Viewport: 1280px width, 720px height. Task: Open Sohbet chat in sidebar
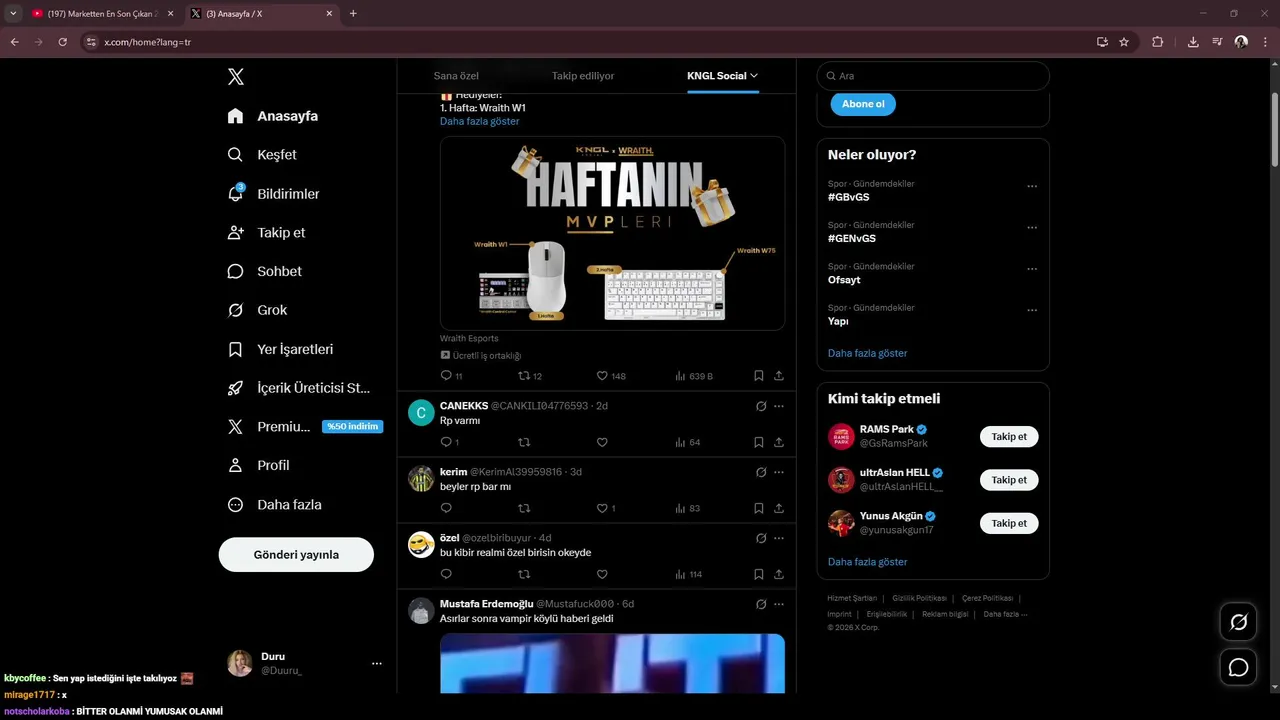tap(265, 271)
